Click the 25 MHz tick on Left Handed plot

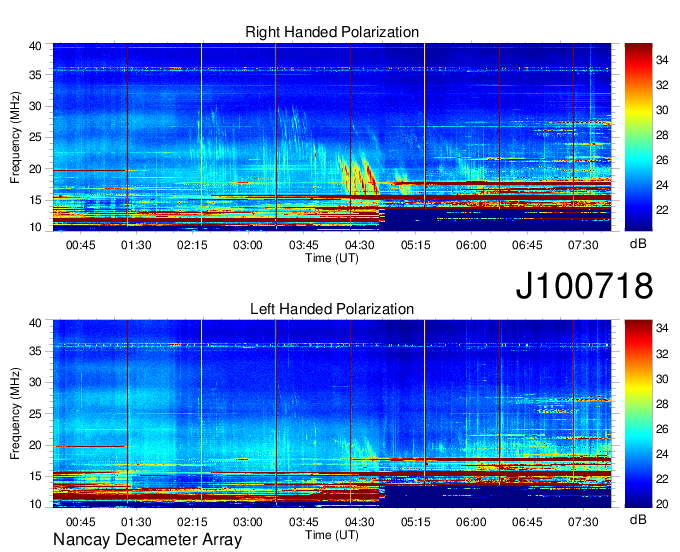coord(35,414)
